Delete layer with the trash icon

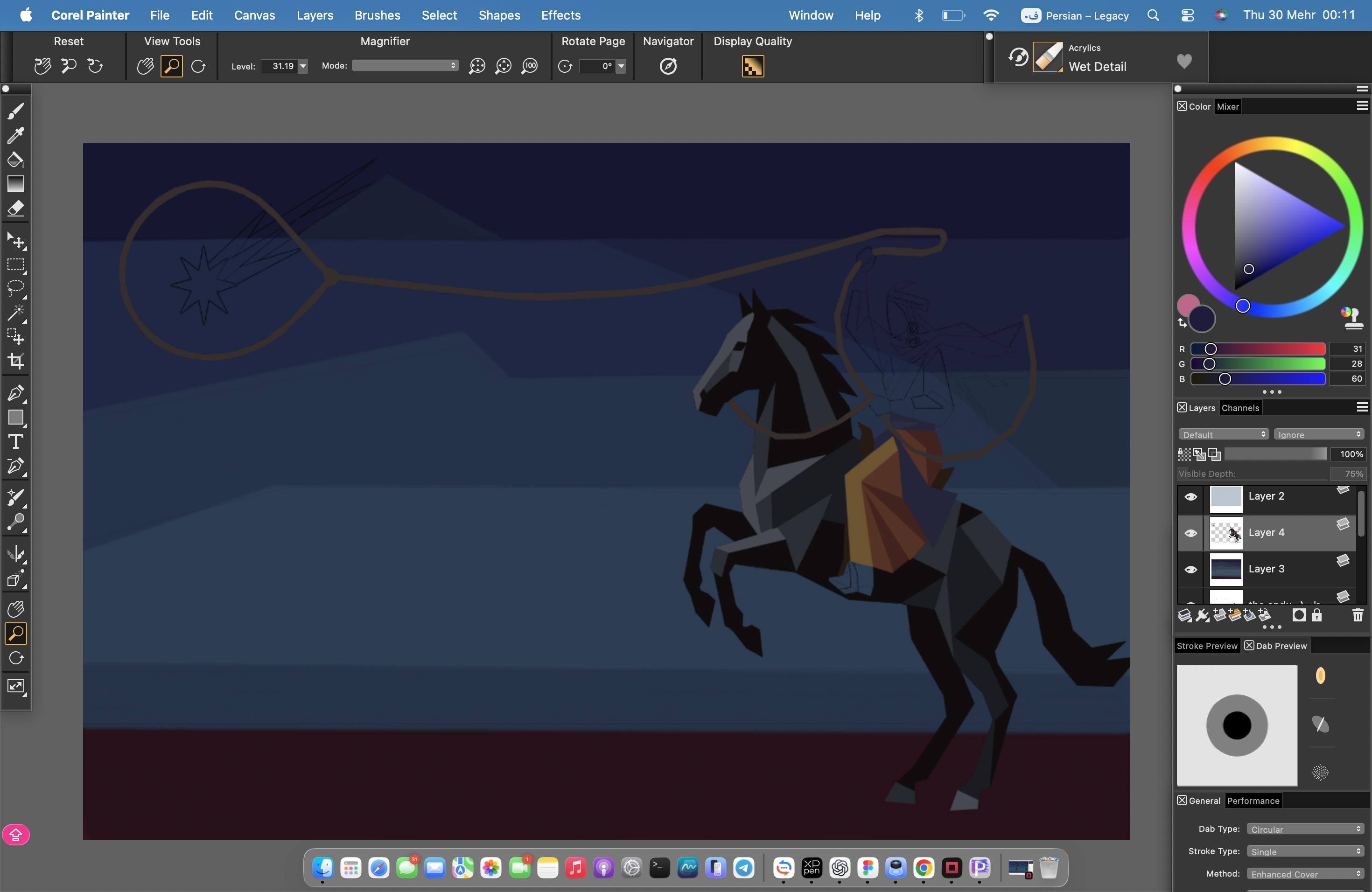click(x=1358, y=615)
